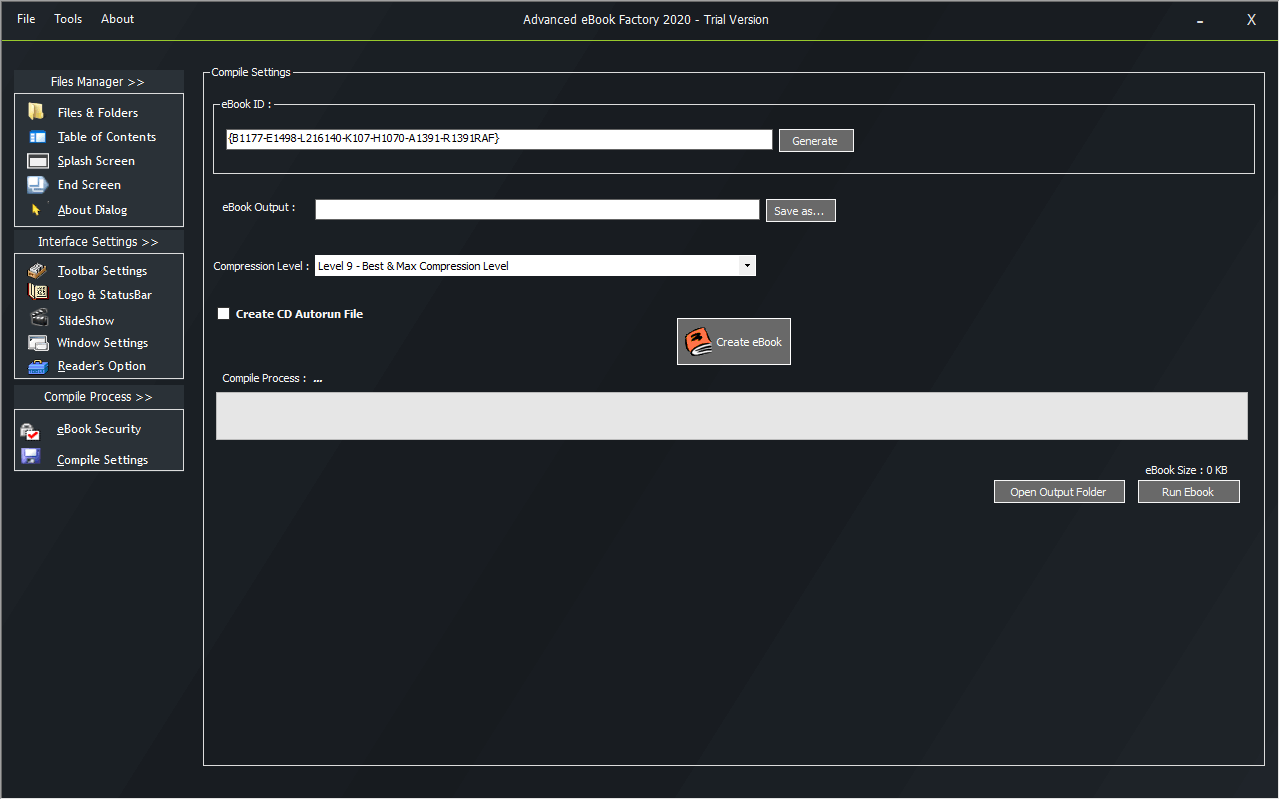Click the Interface Settings >> header
Viewport: 1280px width, 800px height.
(98, 242)
